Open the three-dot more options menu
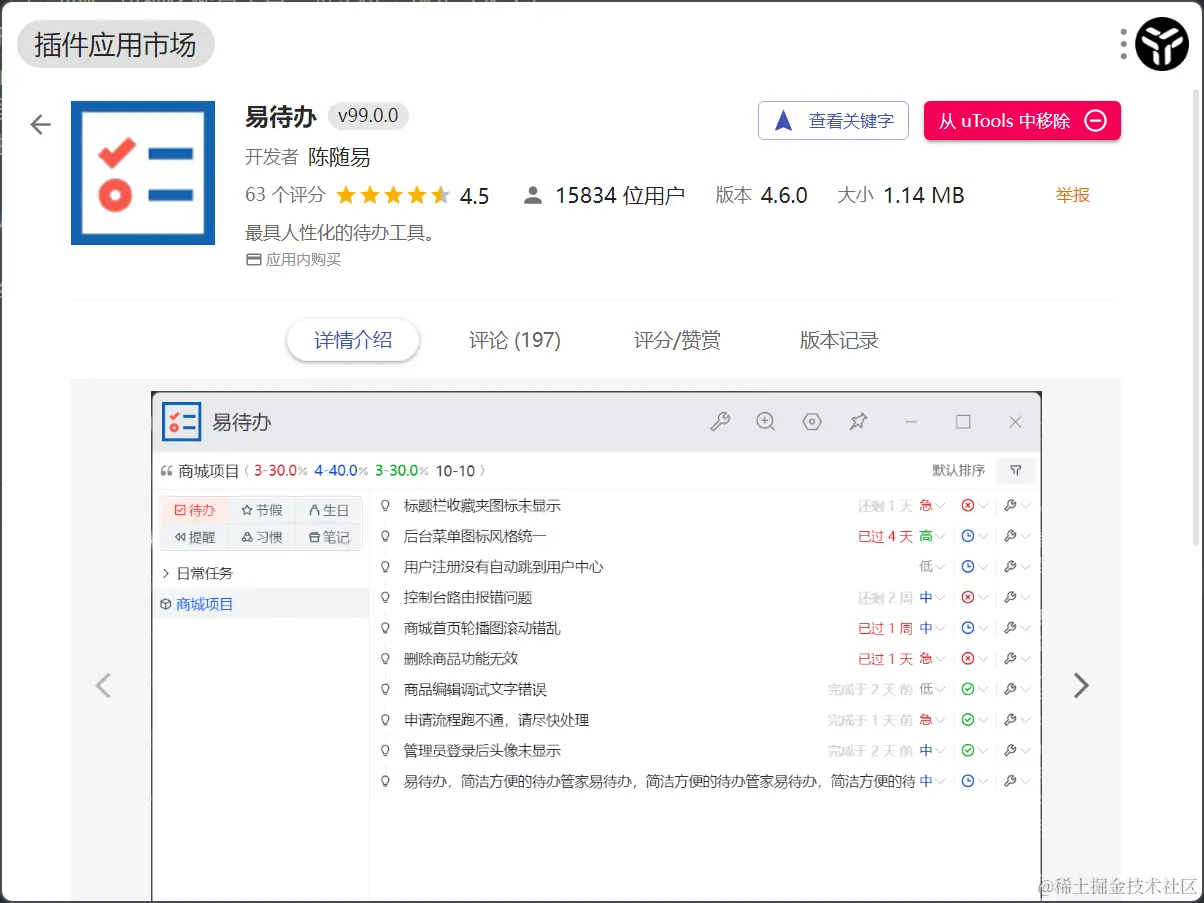This screenshot has width=1204, height=903. pos(1124,44)
